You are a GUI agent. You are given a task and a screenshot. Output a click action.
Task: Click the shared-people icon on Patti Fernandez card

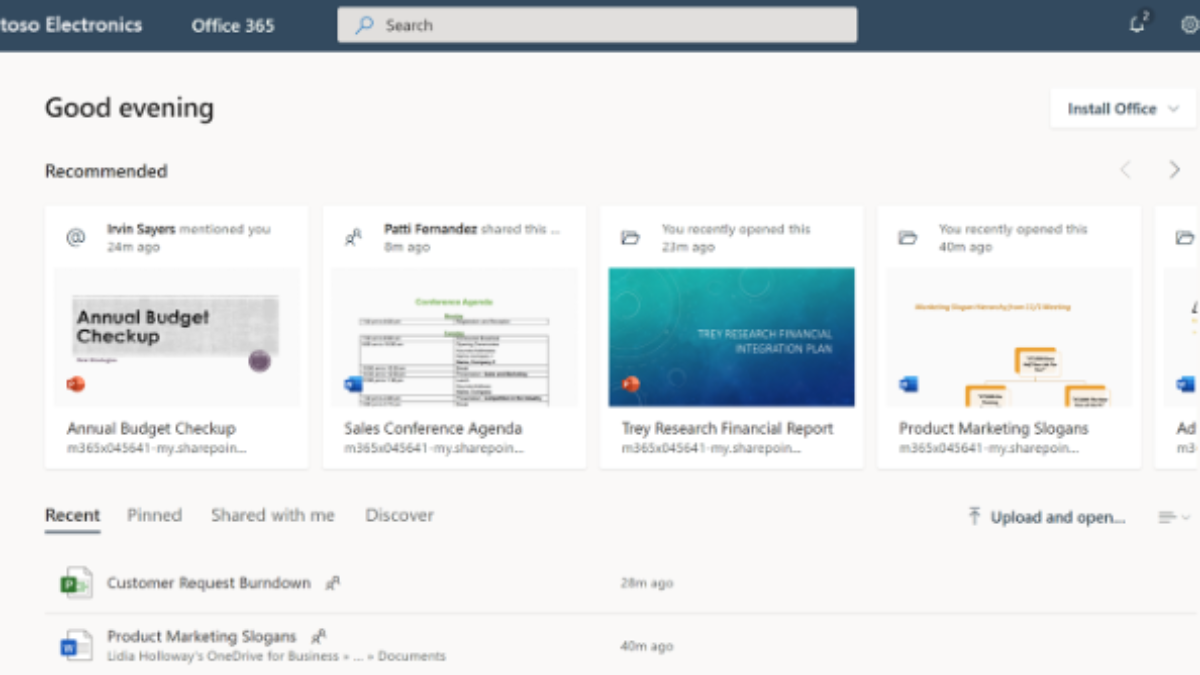352,237
